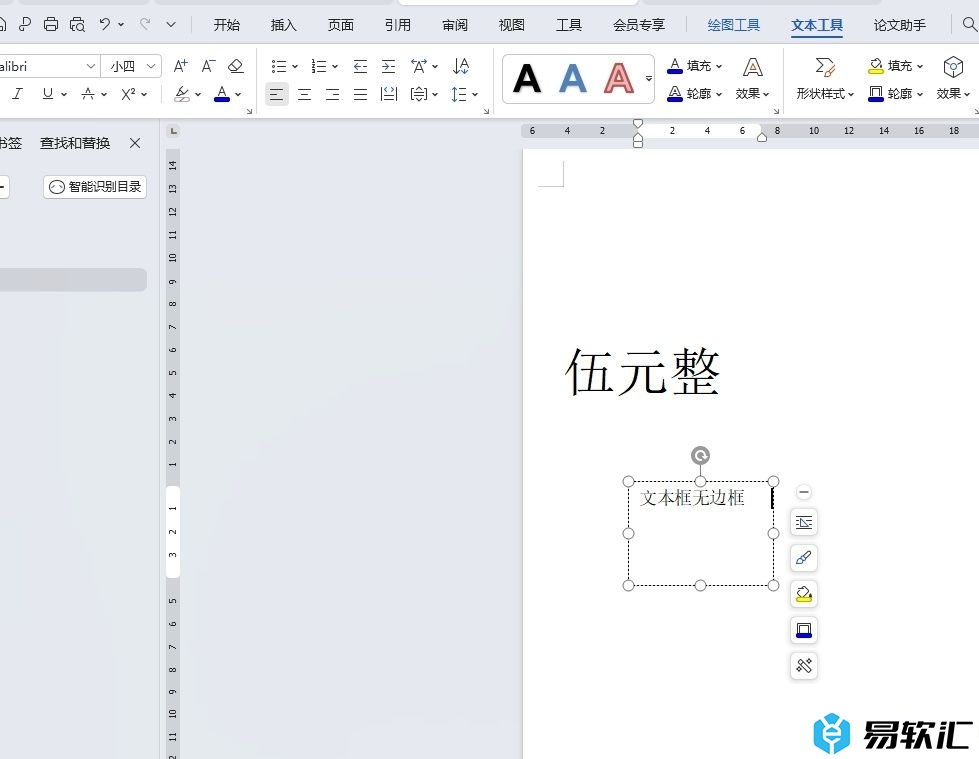Switch to 引用 tab
The height and width of the screenshot is (759, 979).
pyautogui.click(x=398, y=25)
